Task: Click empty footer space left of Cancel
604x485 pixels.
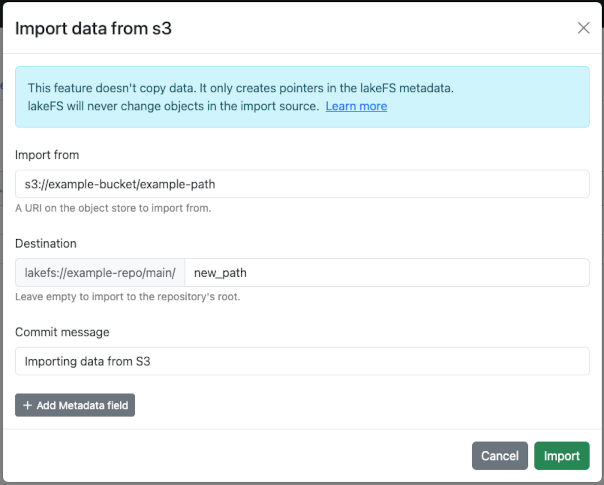Action: pyautogui.click(x=240, y=456)
